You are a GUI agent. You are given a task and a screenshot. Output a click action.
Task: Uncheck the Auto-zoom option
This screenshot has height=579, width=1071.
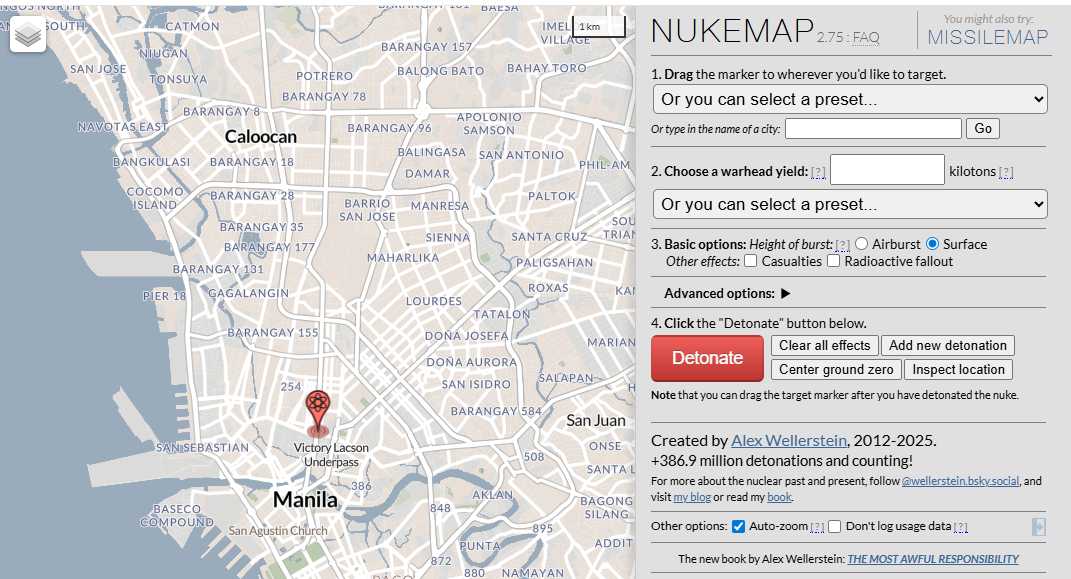pyautogui.click(x=739, y=527)
